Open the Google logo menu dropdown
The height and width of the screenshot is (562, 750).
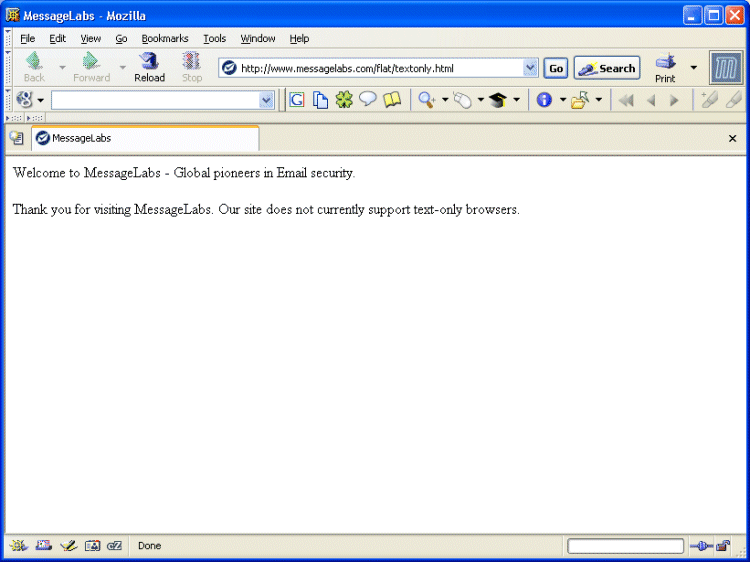41,100
